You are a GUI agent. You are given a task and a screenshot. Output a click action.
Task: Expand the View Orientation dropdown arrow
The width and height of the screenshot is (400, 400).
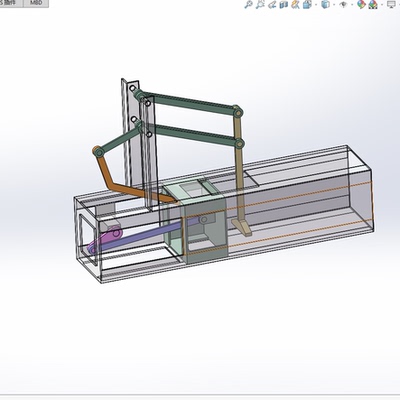click(316, 5)
